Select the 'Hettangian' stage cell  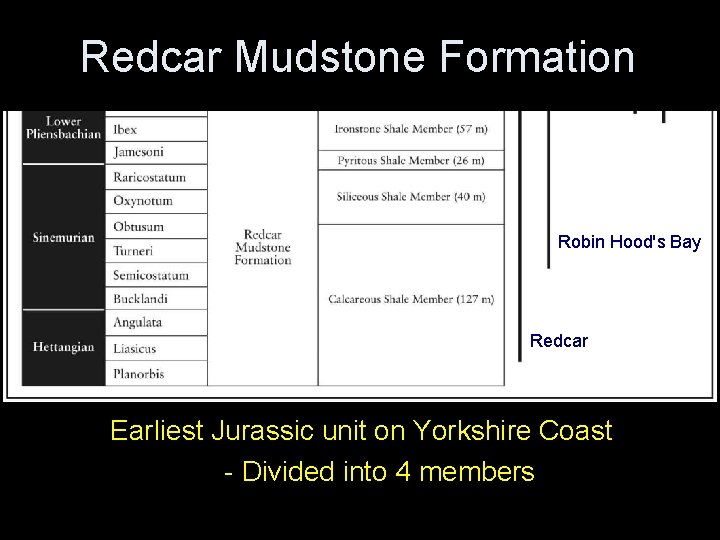63,348
